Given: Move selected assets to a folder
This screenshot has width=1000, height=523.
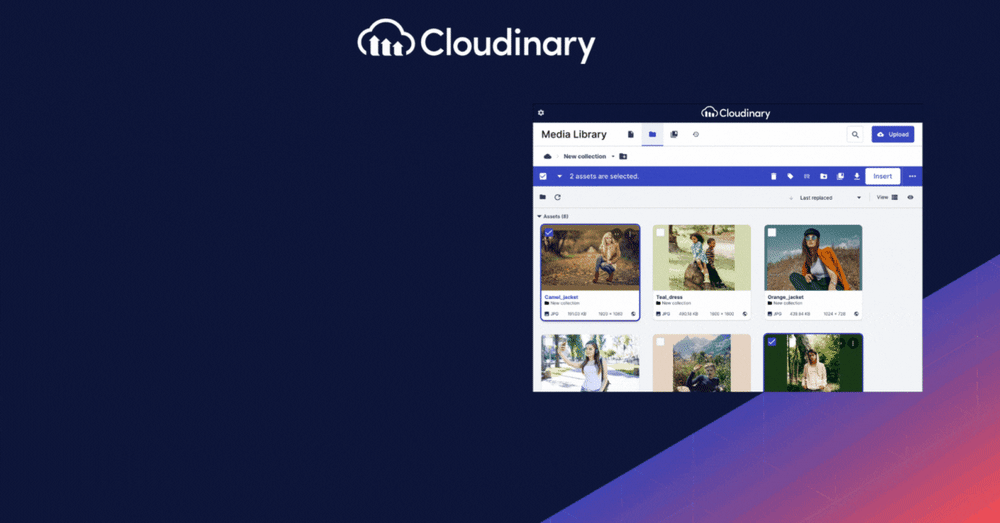Looking at the screenshot, I should tap(823, 176).
